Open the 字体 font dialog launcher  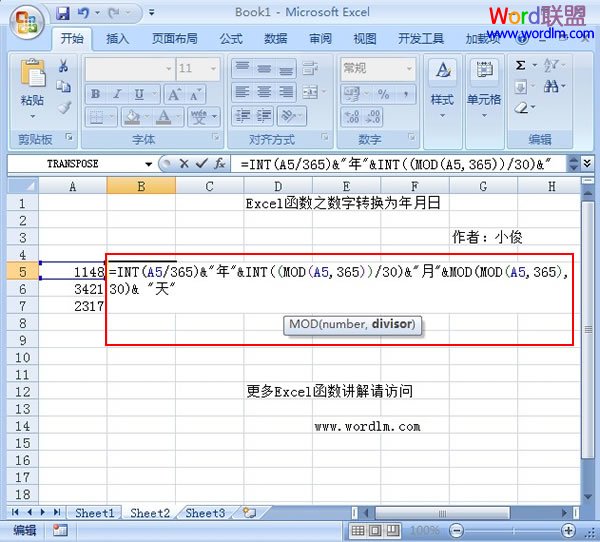pyautogui.click(x=216, y=136)
